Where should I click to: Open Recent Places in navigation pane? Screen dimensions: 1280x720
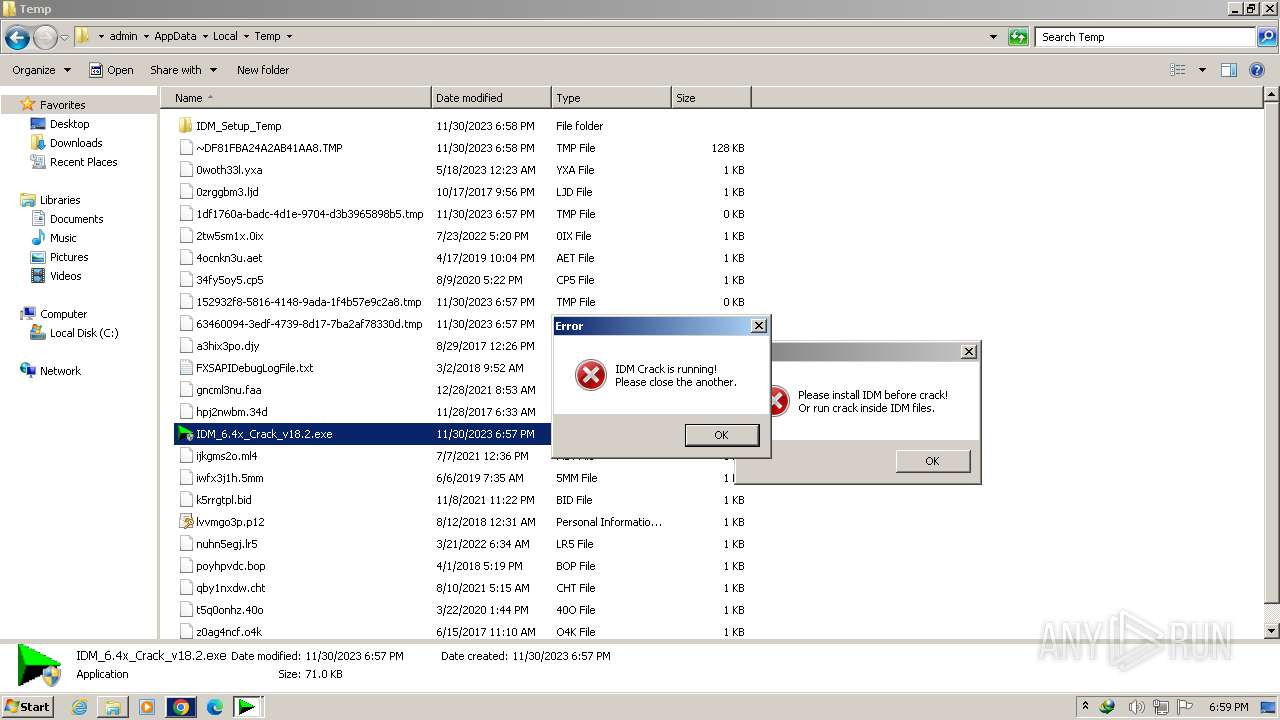[83, 162]
